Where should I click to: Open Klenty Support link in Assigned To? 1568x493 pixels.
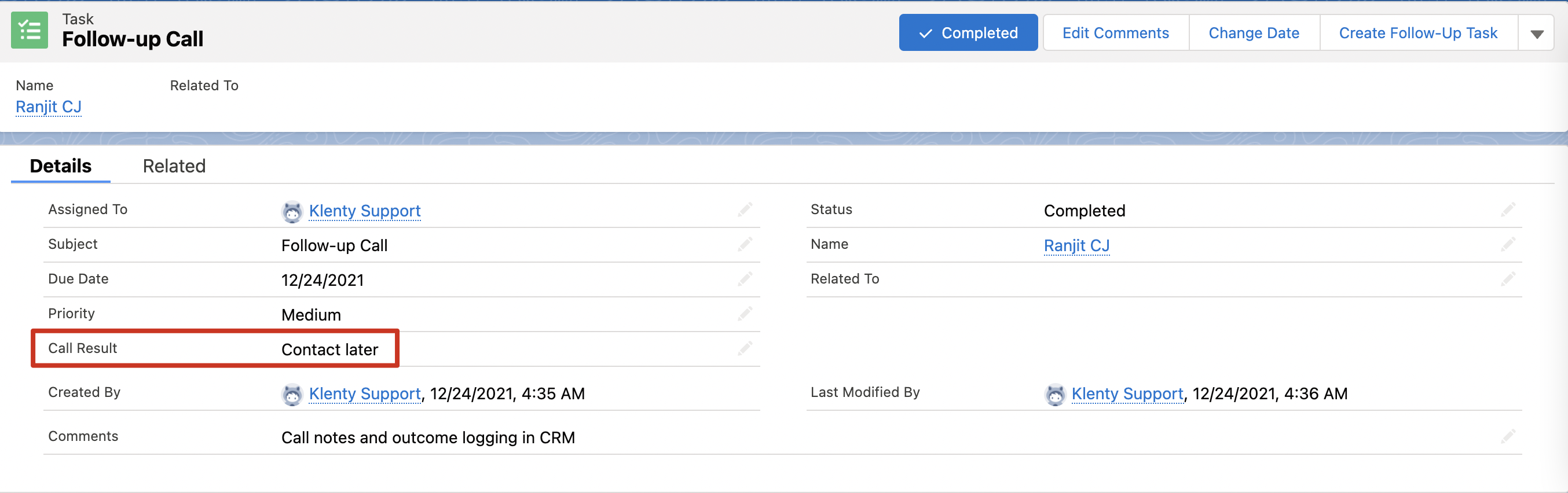click(x=365, y=211)
